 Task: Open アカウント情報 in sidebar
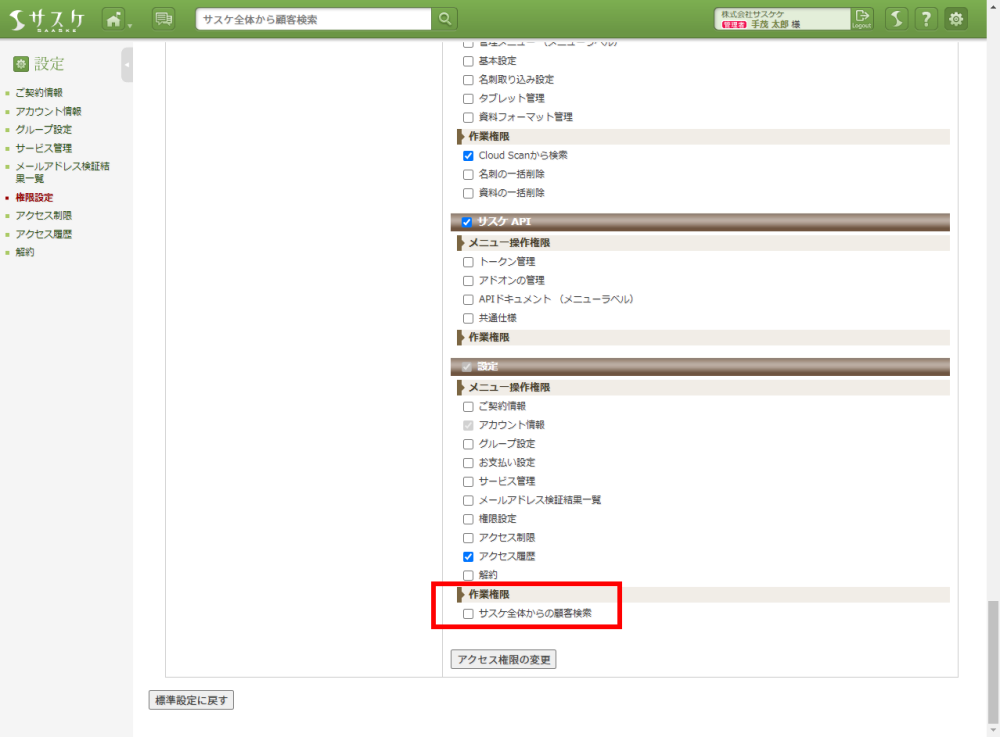[x=48, y=111]
